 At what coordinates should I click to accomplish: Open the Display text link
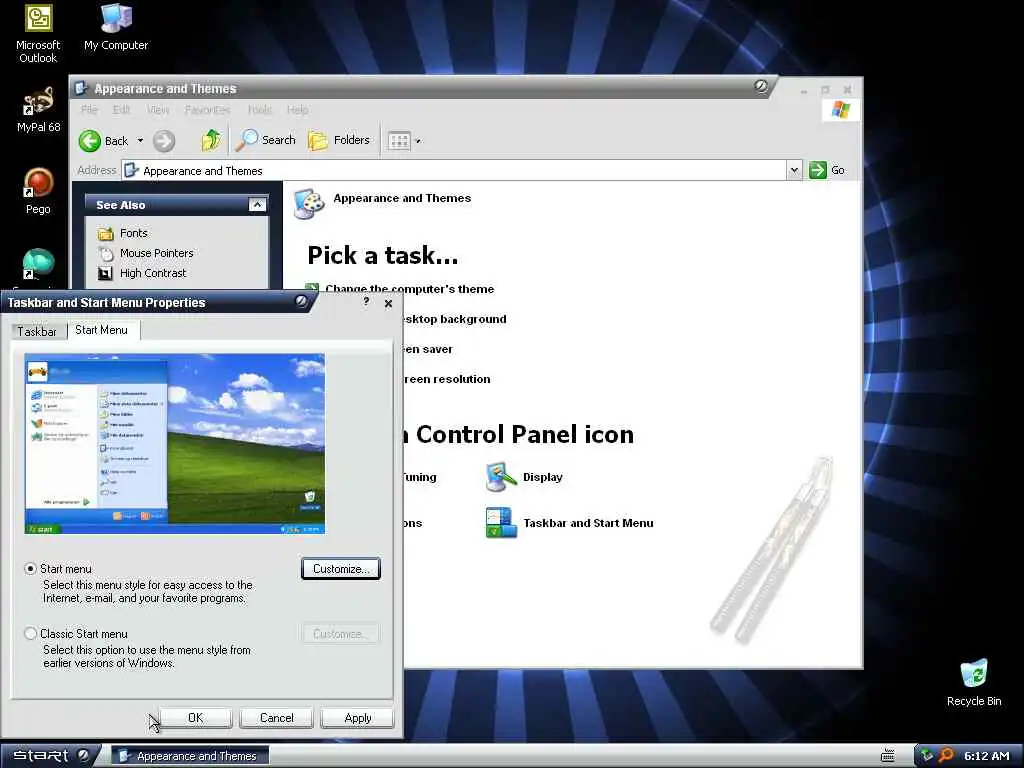point(543,477)
